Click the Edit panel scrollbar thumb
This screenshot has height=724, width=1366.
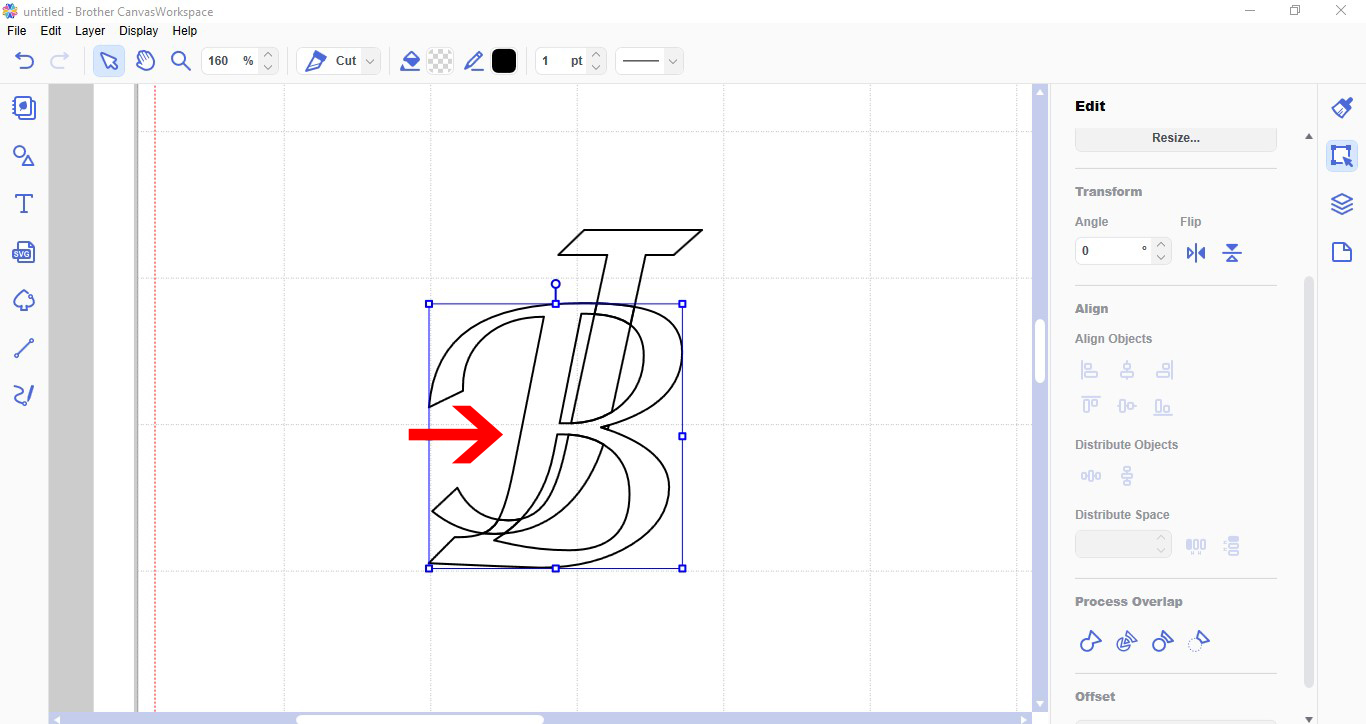pos(1309,482)
